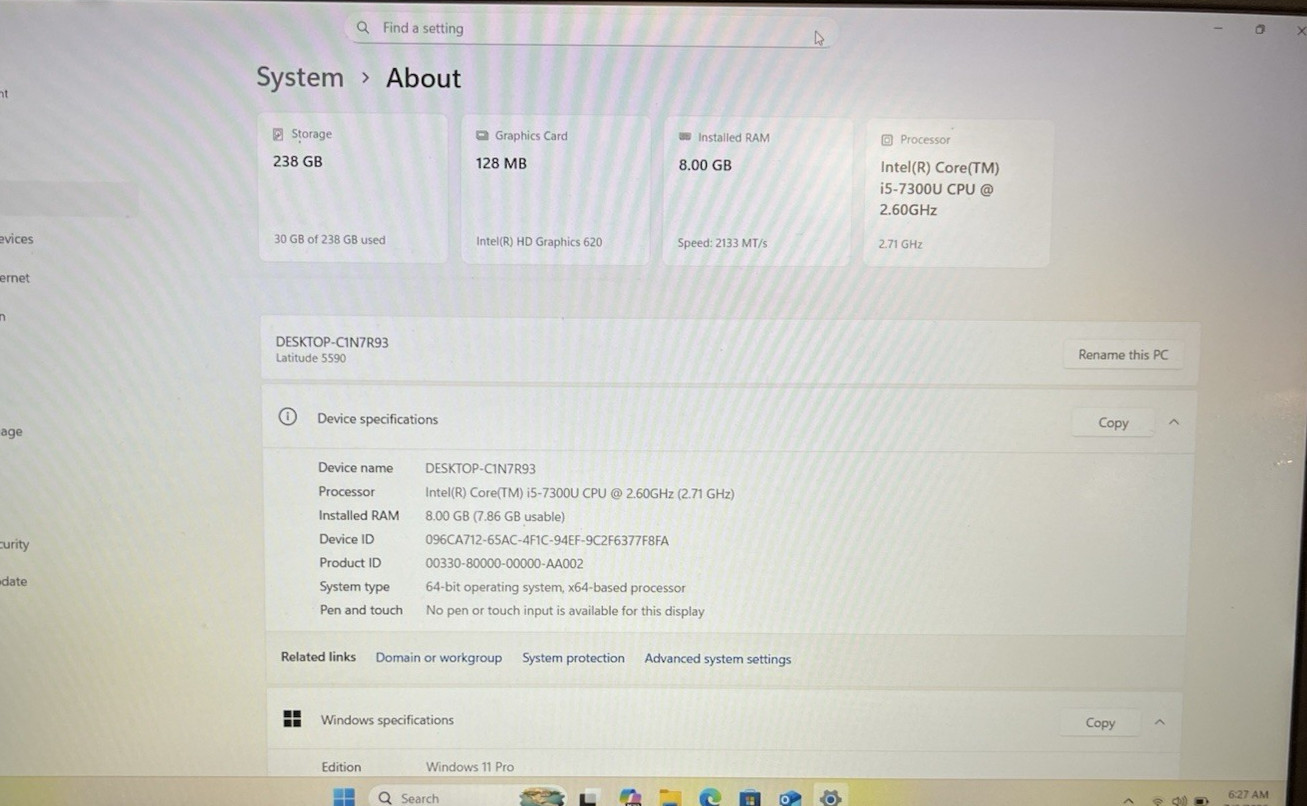Viewport: 1307px width, 806px height.
Task: Collapse the Windows specifications section
Action: click(1160, 722)
